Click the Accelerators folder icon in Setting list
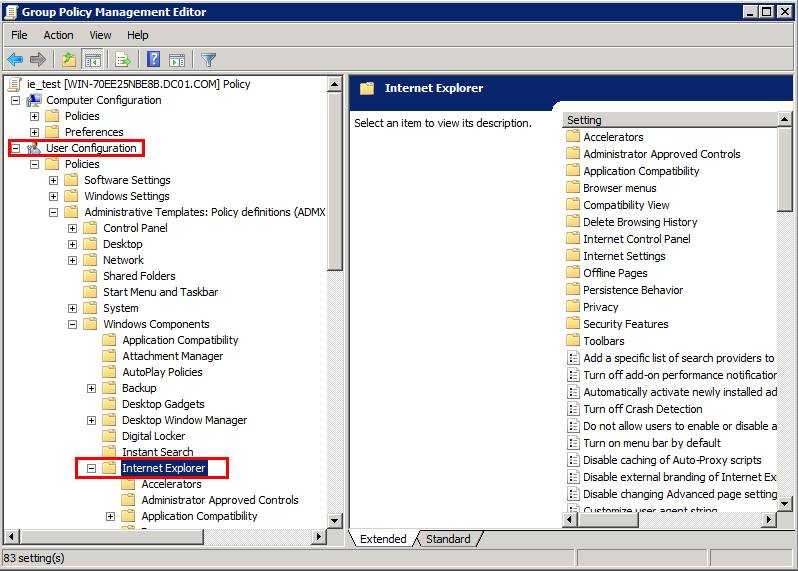798x571 pixels. 573,136
